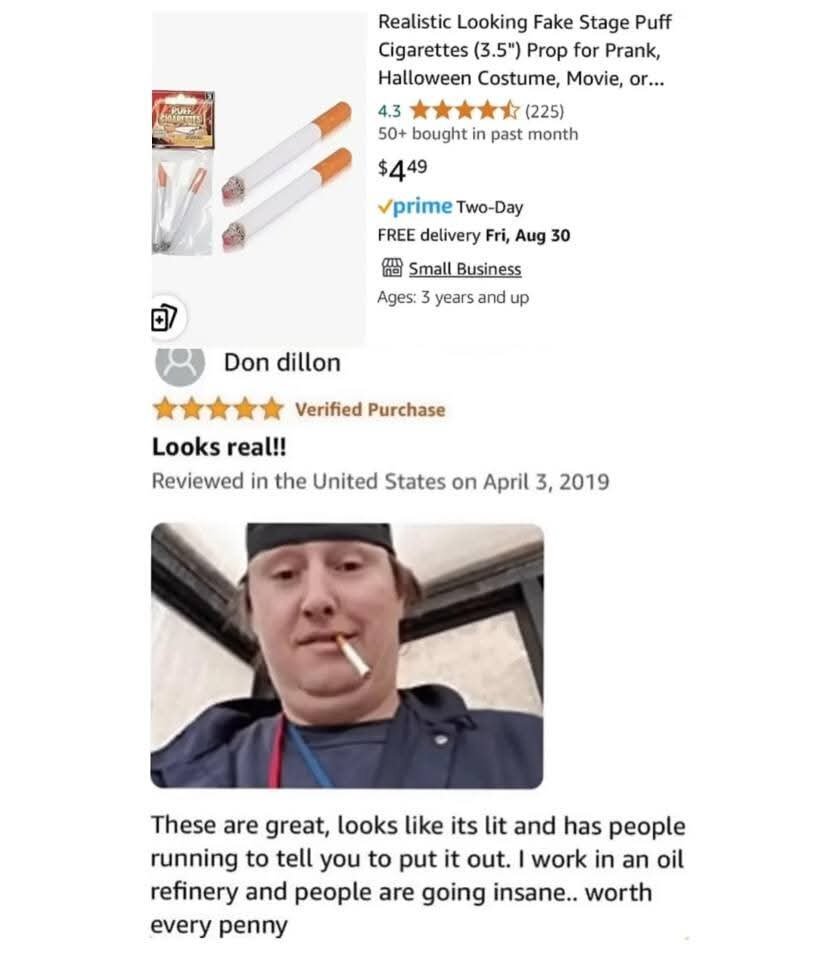
Task: Click the Reviewed in the United States date line
Action: tap(380, 481)
